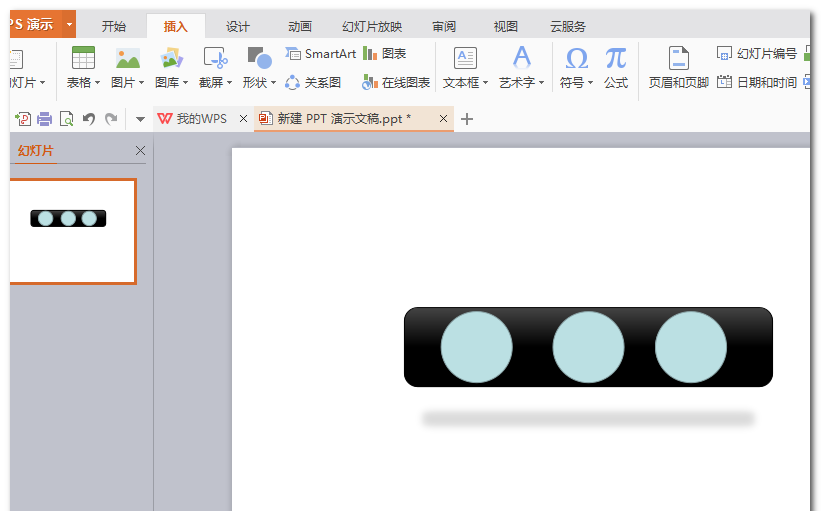
Task: Open the 符号 symbol Omega icon
Action: tap(576, 58)
